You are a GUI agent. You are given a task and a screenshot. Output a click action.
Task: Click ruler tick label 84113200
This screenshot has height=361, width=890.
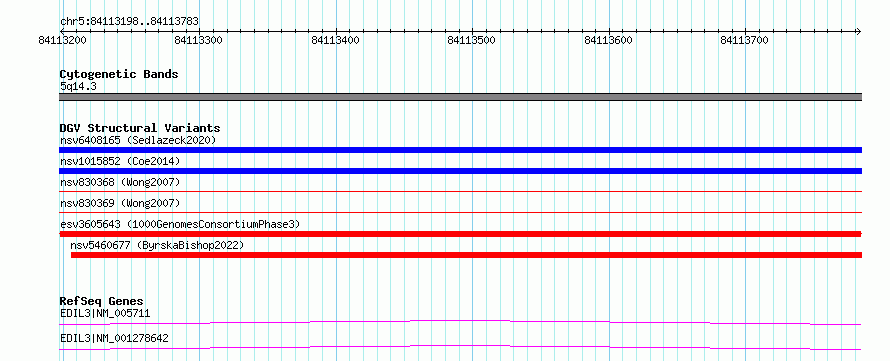point(62,40)
